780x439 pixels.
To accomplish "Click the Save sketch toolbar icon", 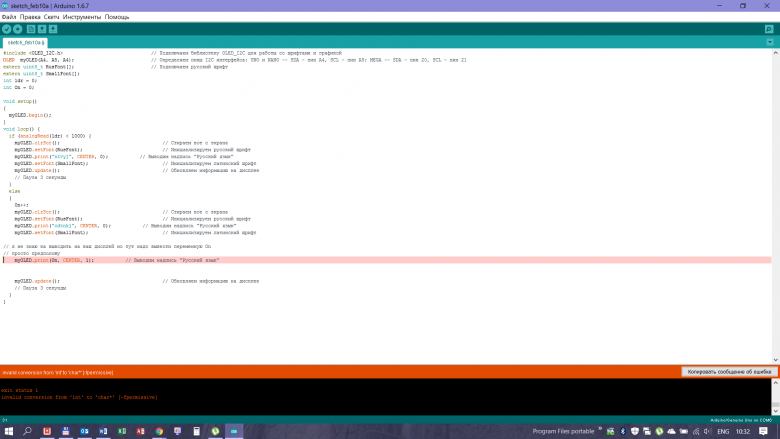I will 53,29.
